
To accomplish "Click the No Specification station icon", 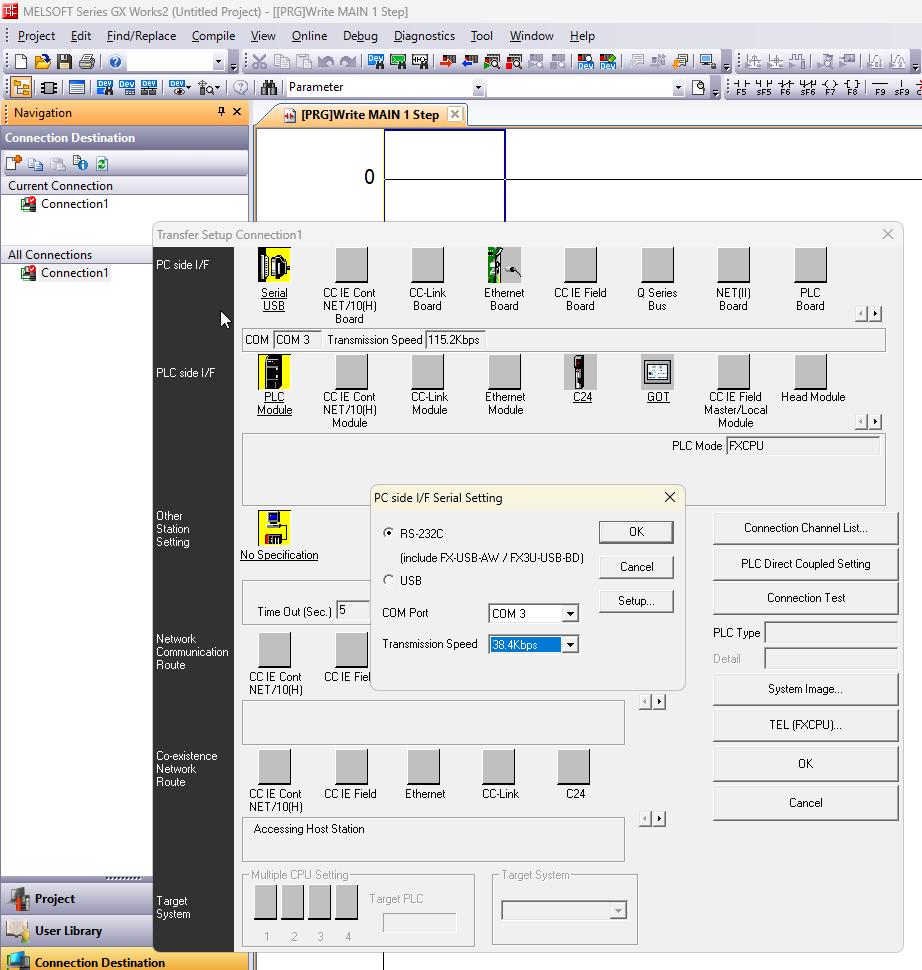I will [x=274, y=527].
